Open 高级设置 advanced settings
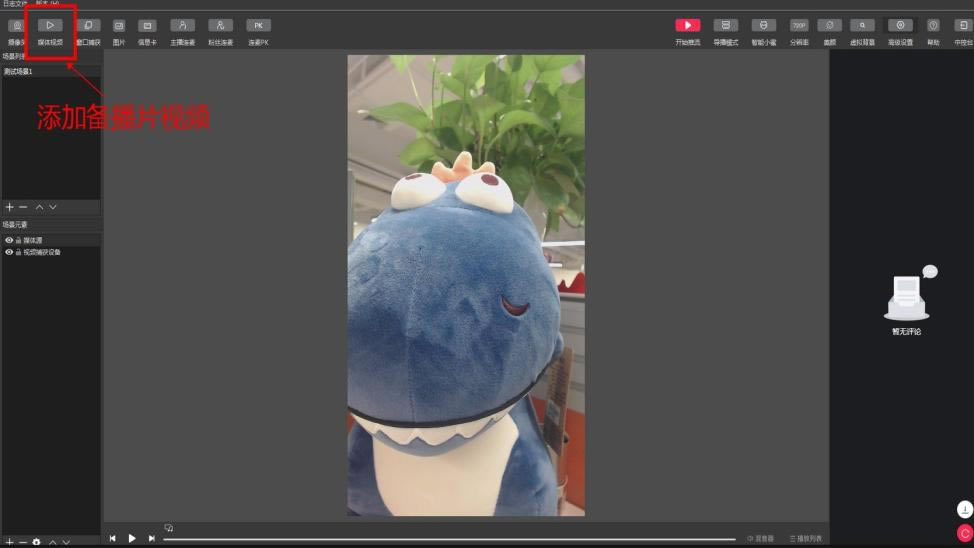This screenshot has width=974, height=548. pyautogui.click(x=901, y=25)
